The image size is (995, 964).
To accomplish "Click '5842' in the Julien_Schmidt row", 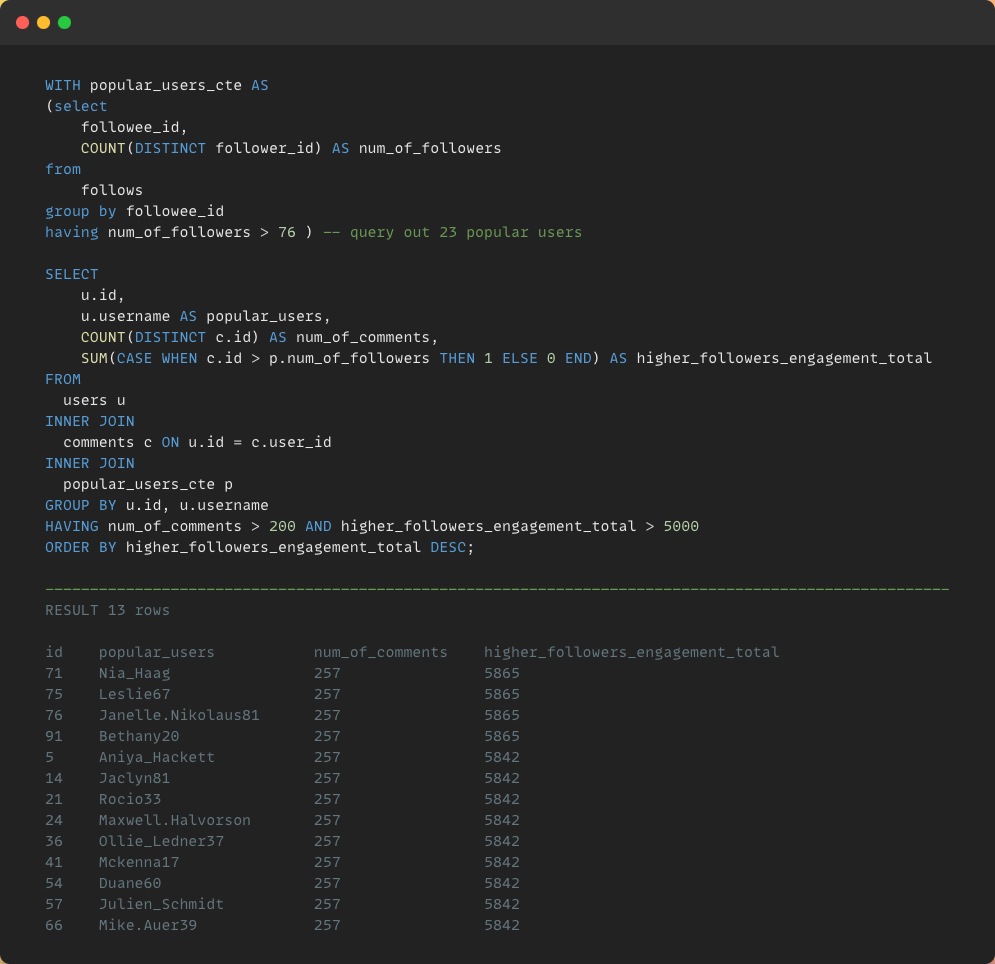I will point(502,904).
